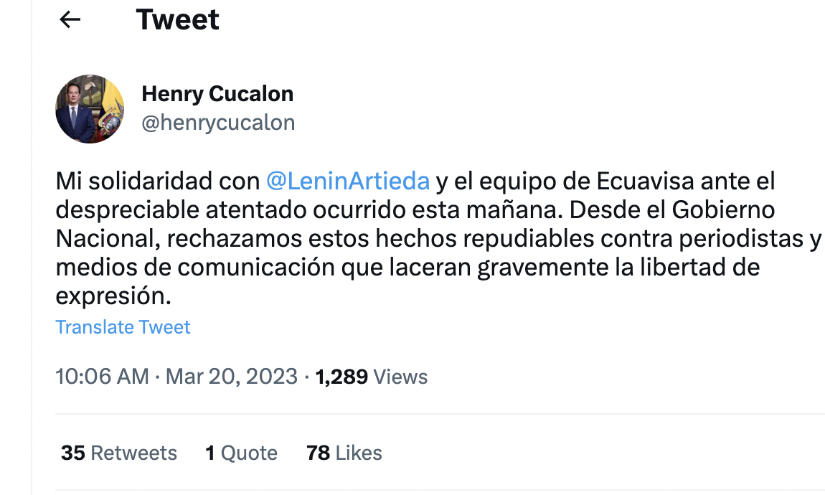Viewport: 825px width, 495px height.
Task: Open the @henrycucalon handle link
Action: [218, 123]
